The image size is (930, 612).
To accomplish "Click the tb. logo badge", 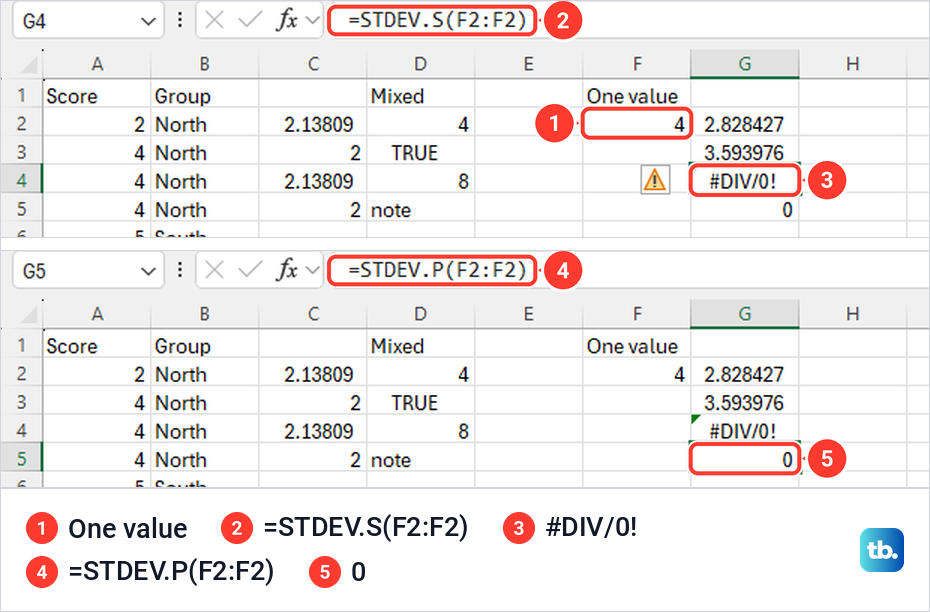I will (882, 550).
